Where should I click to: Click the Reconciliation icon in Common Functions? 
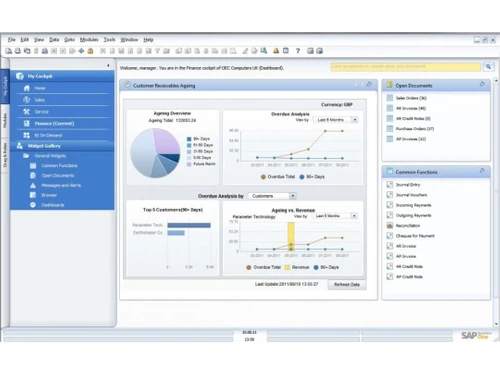(390, 226)
